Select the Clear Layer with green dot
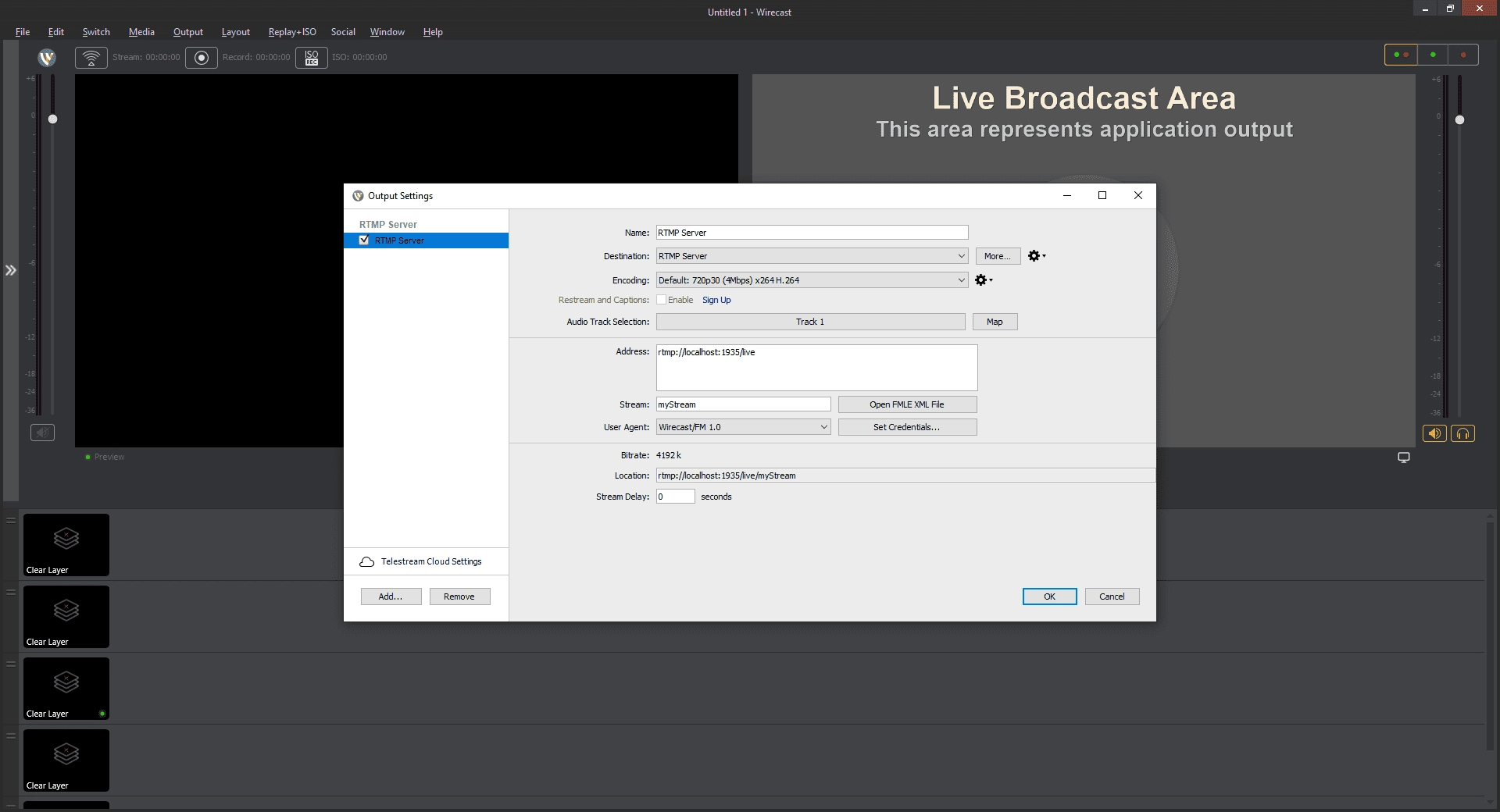Viewport: 1500px width, 812px height. (66, 689)
